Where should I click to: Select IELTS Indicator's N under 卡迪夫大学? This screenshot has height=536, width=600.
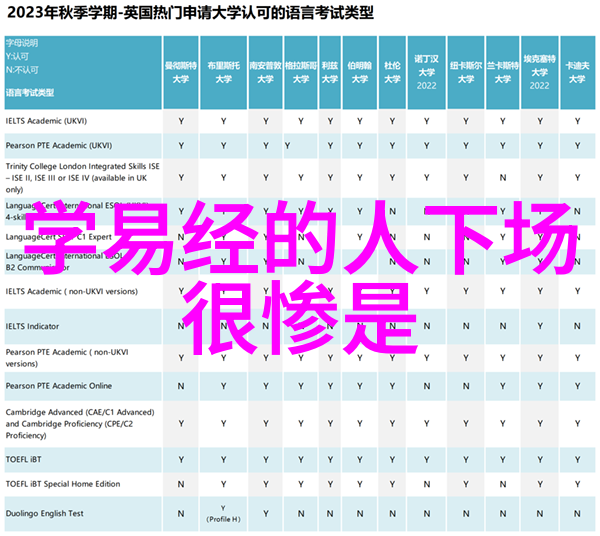tap(577, 326)
